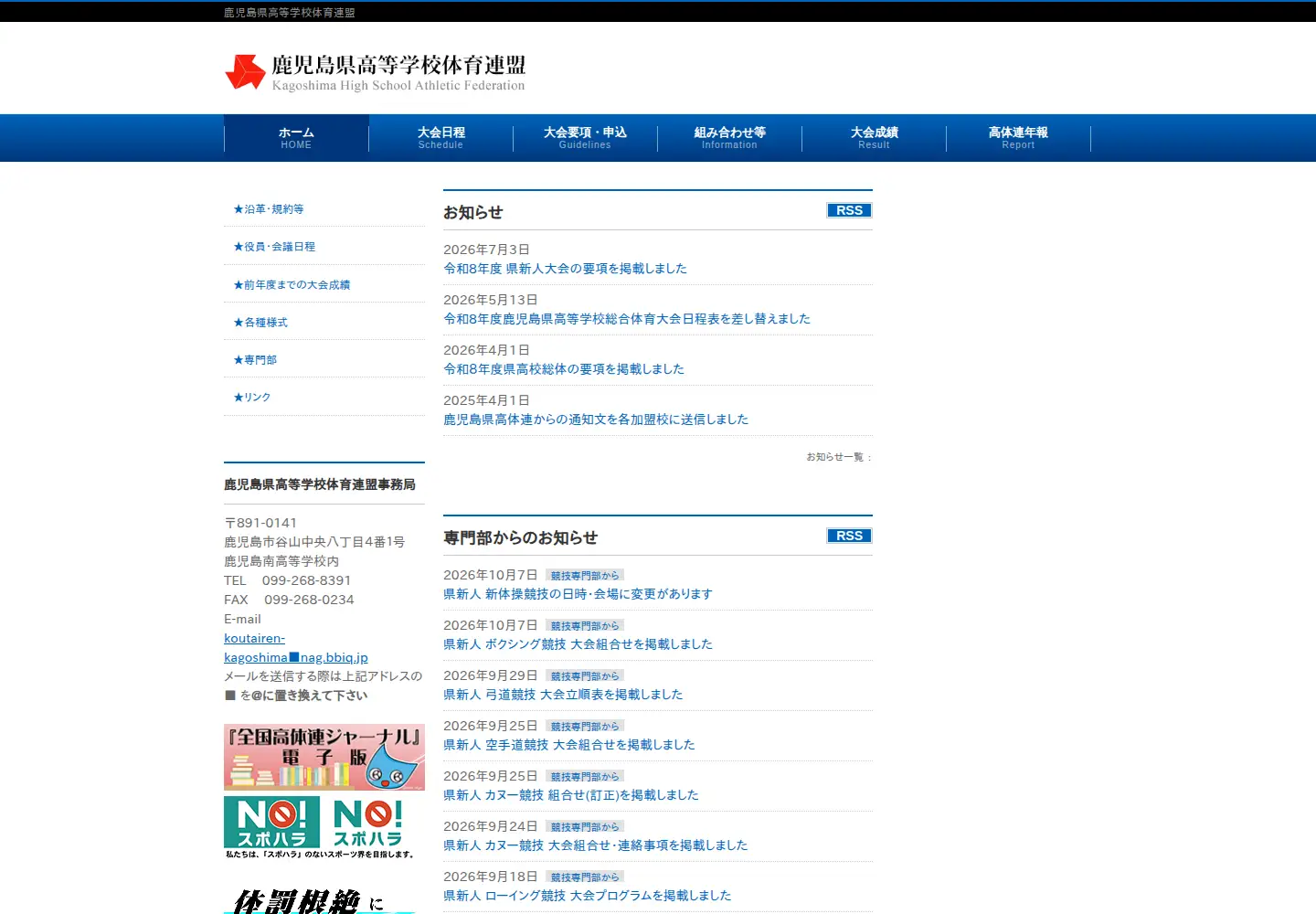Open the ★リンク sidebar link

click(252, 398)
